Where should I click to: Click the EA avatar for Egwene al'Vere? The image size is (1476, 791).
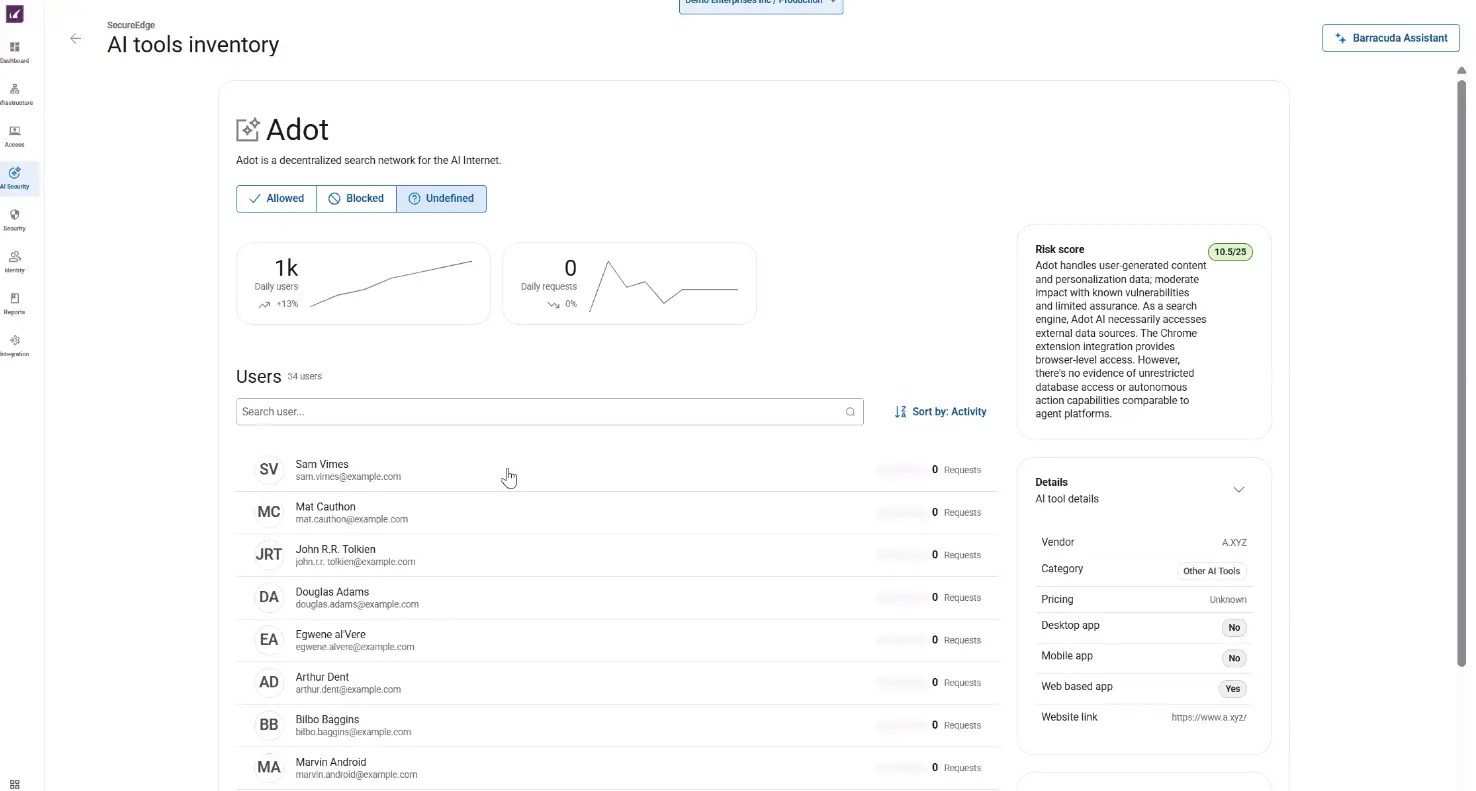point(269,640)
